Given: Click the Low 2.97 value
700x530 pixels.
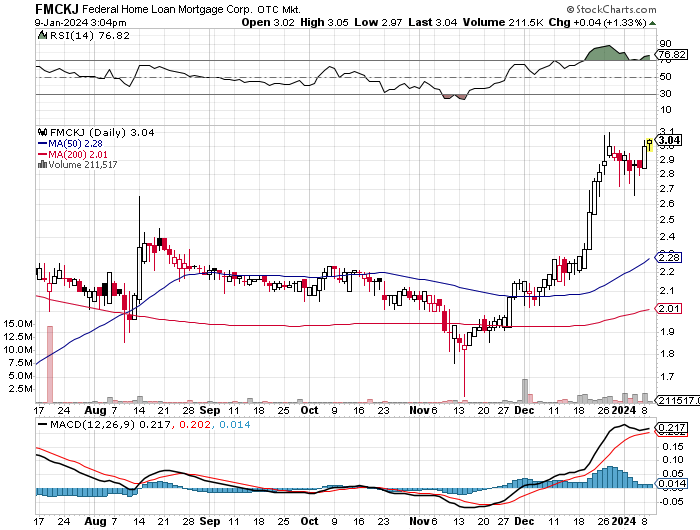Looking at the screenshot, I should pos(379,22).
